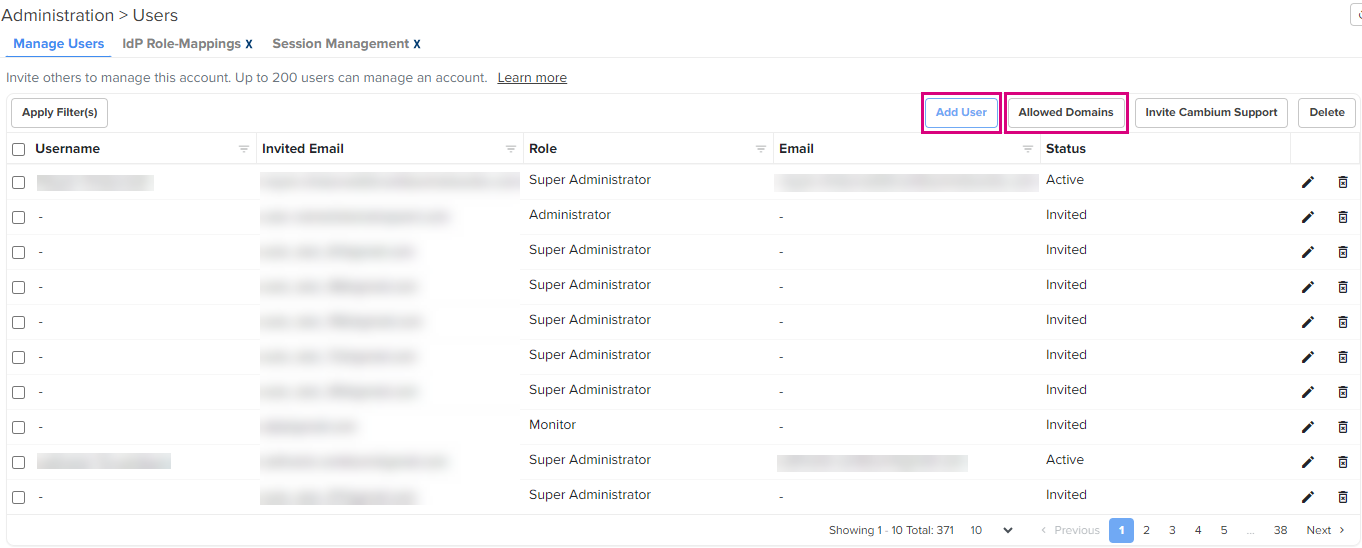Edit the first Super Administrator row
The height and width of the screenshot is (548, 1362).
1307,182
